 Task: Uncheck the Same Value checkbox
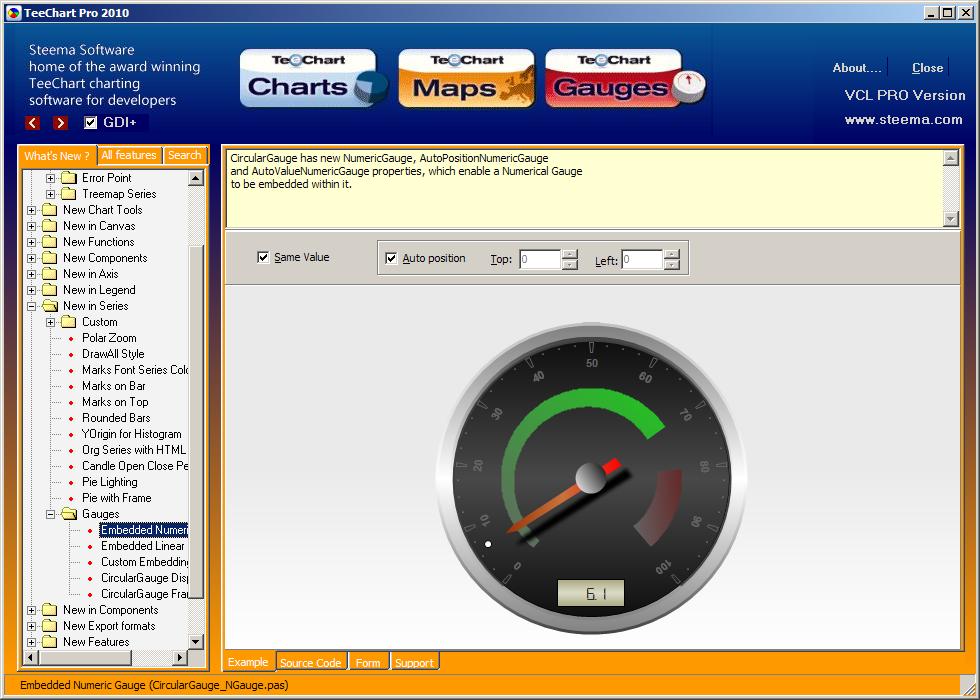pos(263,258)
